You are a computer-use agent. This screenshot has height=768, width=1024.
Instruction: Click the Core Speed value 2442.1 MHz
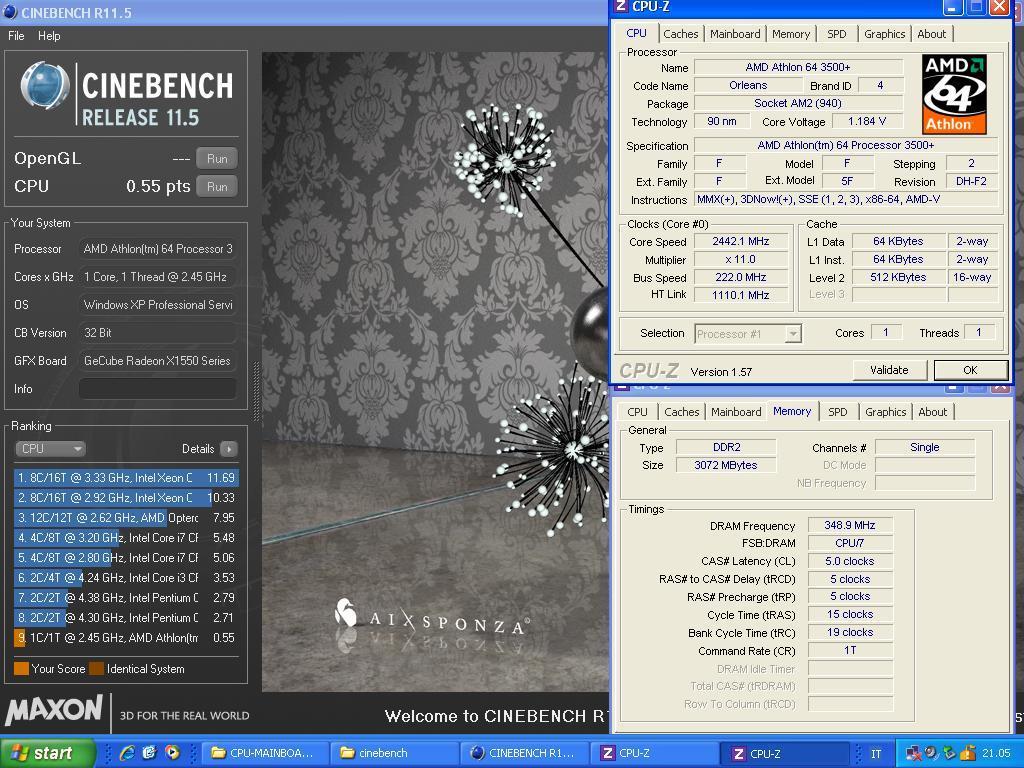pyautogui.click(x=740, y=242)
